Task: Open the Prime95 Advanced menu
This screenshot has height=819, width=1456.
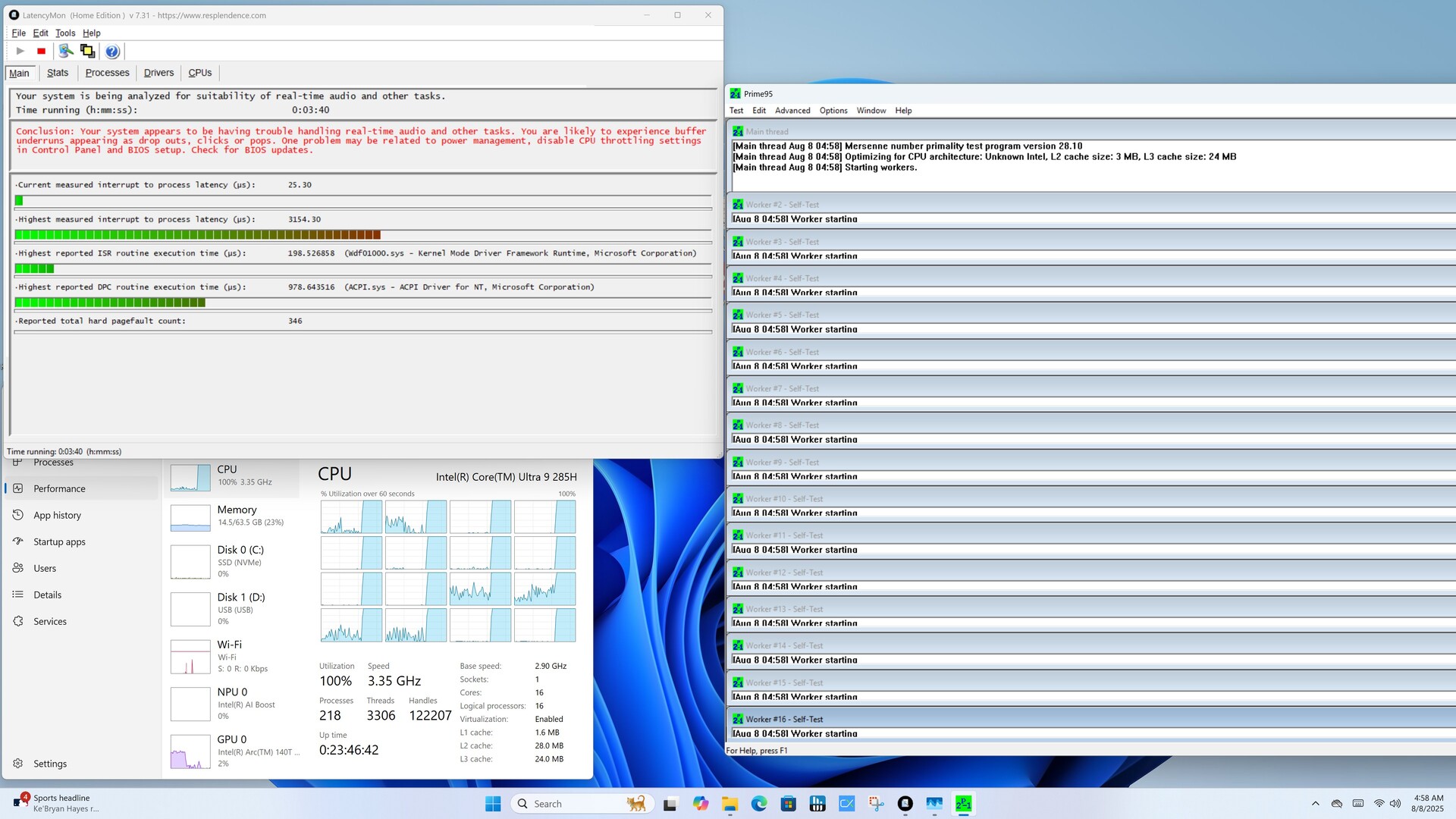Action: click(792, 111)
